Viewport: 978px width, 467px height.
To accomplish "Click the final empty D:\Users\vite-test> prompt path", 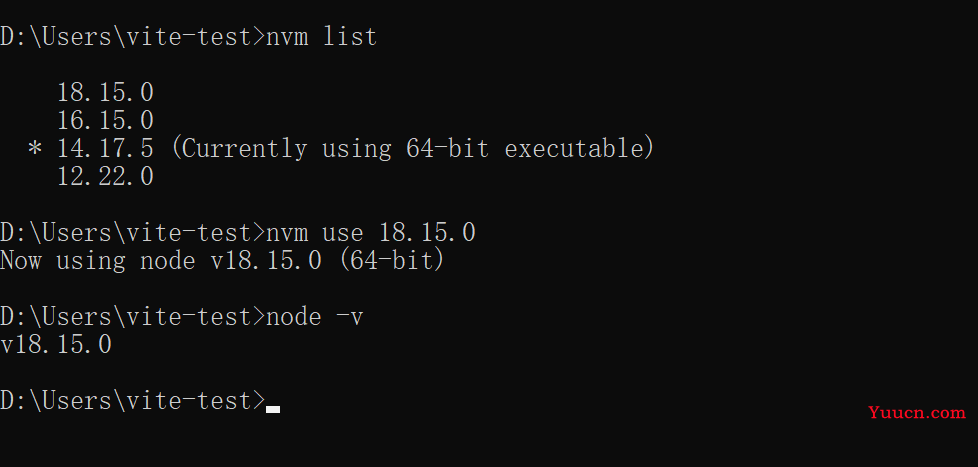I will (x=133, y=401).
